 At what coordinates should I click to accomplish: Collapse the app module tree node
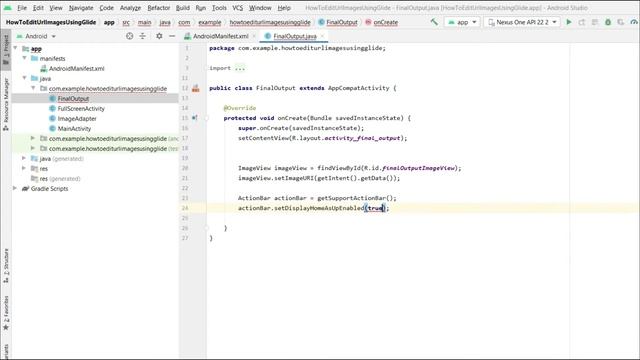(16, 48)
